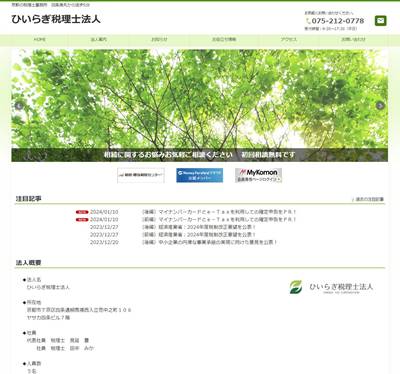Viewport: 400px width, 374px height.
Task: Open the アクセス navigation item
Action: (289, 39)
